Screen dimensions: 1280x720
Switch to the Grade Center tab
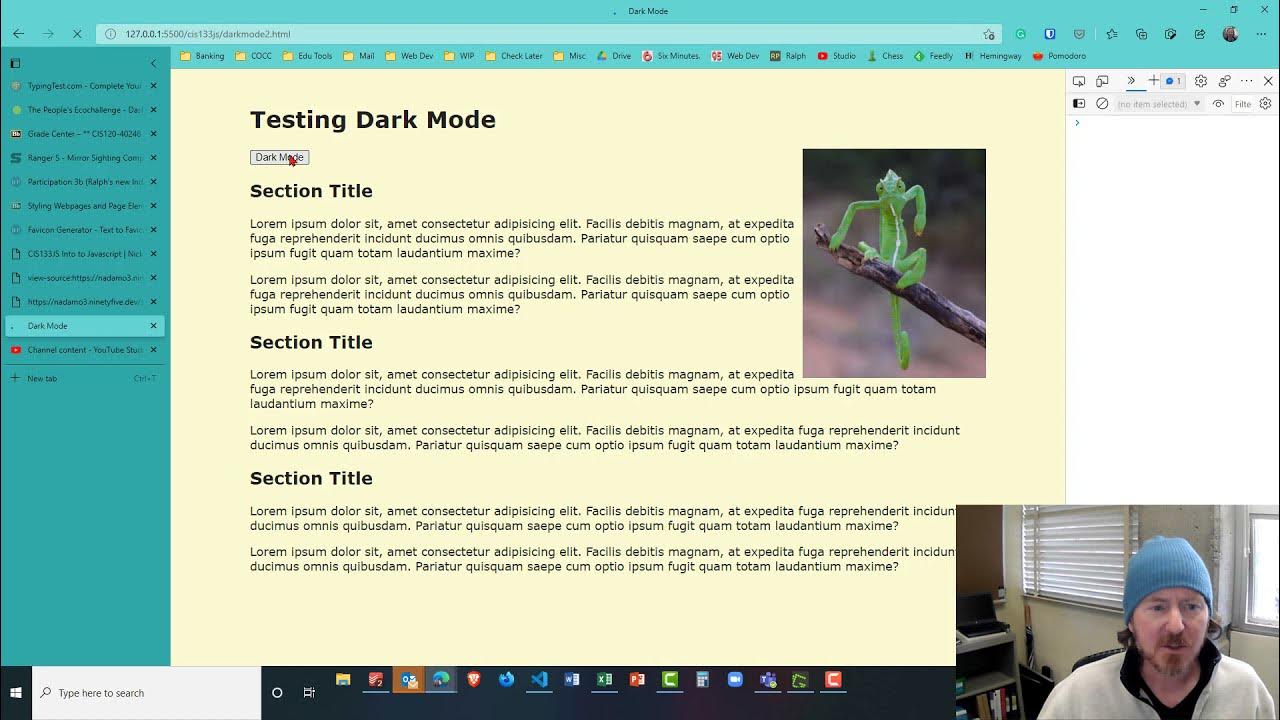85,134
